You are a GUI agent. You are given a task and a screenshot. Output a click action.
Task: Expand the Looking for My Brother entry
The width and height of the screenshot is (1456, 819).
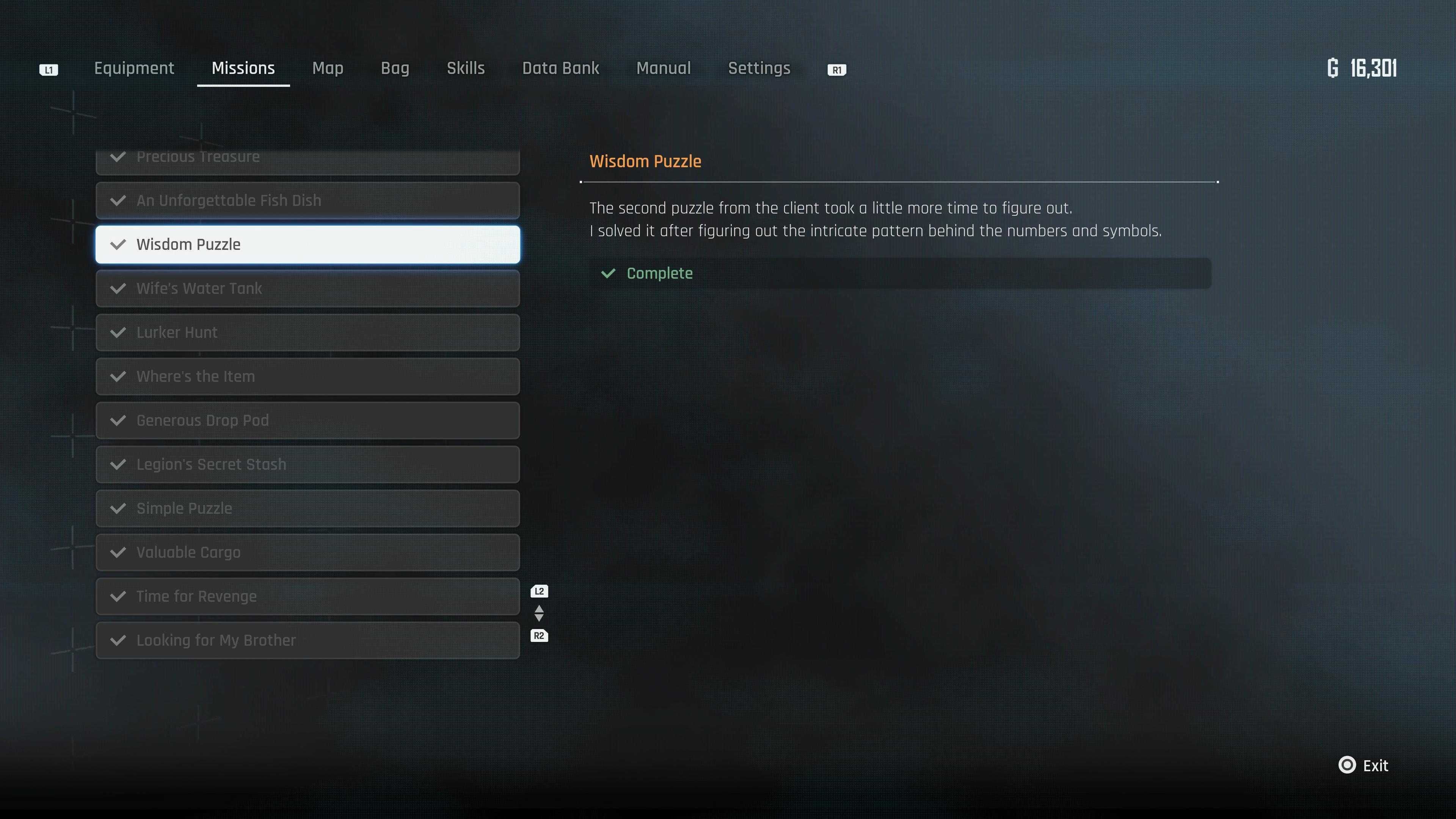point(307,640)
